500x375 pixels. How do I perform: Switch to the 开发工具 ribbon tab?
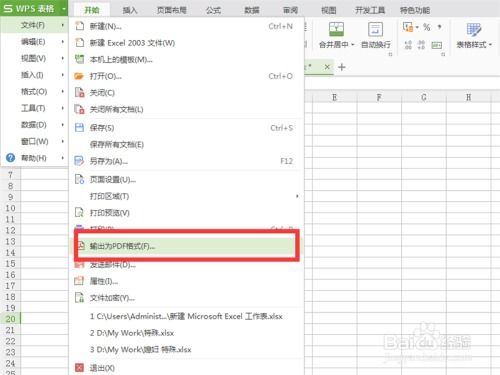[370, 10]
